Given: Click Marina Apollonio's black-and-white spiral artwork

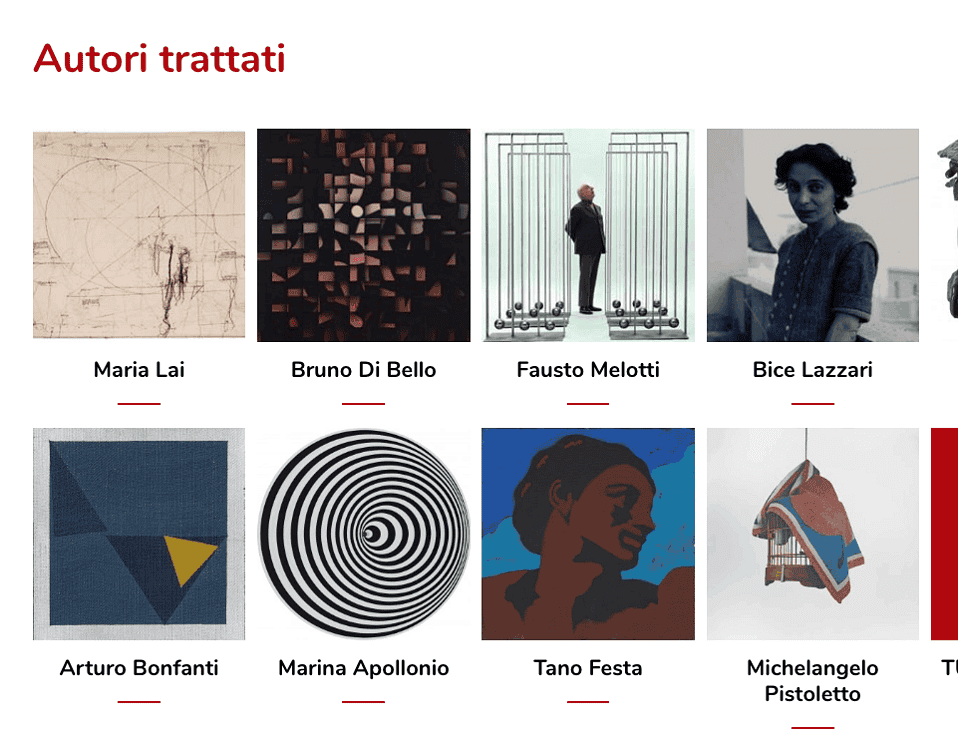Looking at the screenshot, I should click(x=364, y=534).
